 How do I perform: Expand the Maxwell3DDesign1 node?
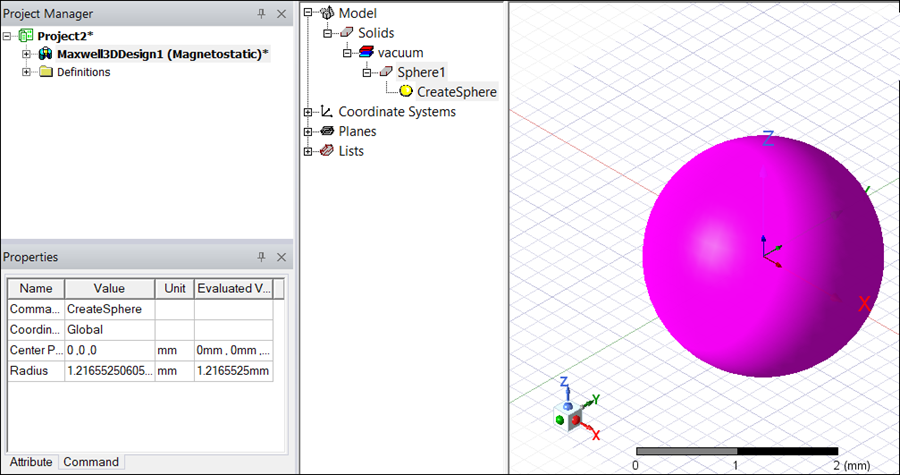[x=26, y=54]
